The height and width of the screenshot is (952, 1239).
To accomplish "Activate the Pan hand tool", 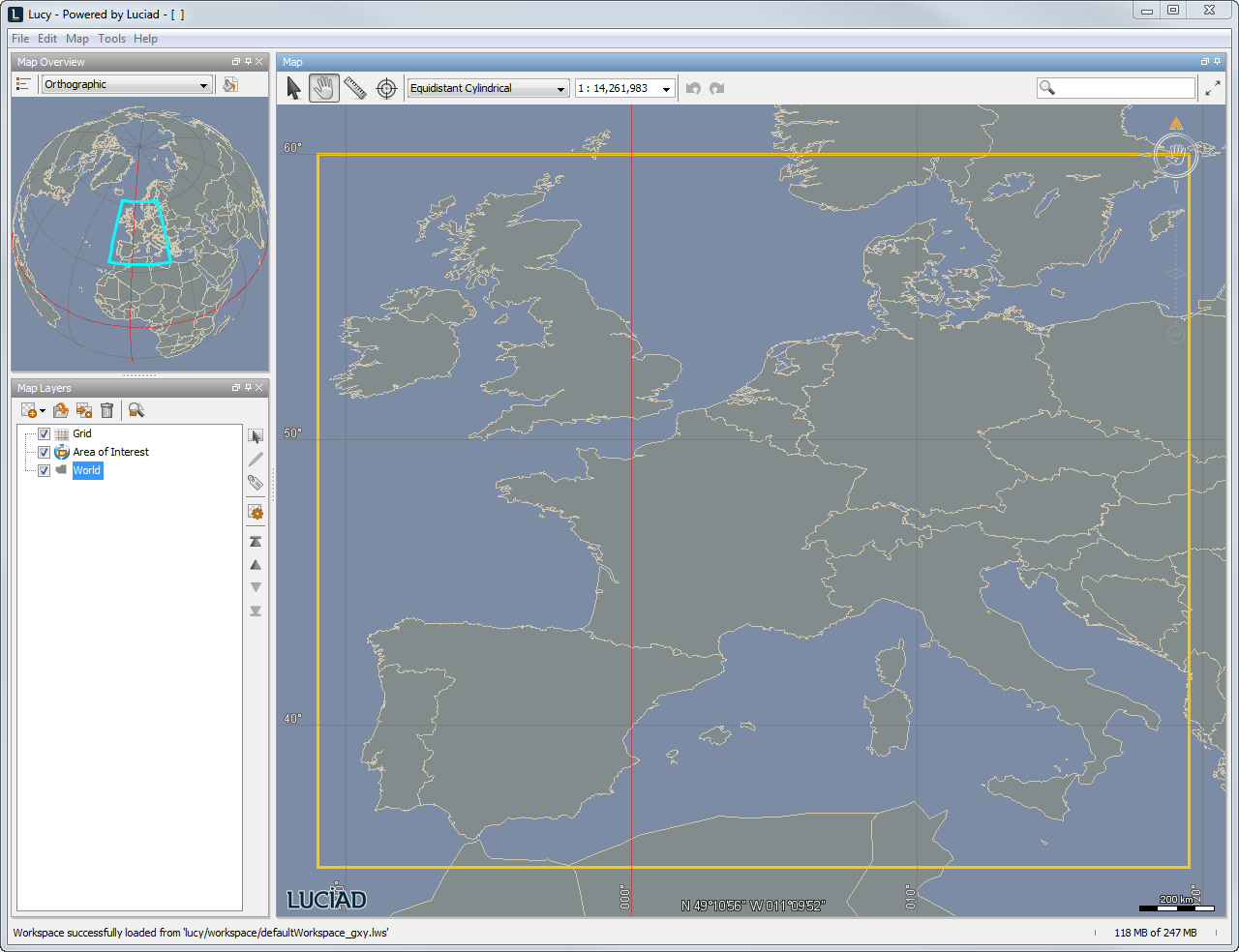I will (x=324, y=88).
